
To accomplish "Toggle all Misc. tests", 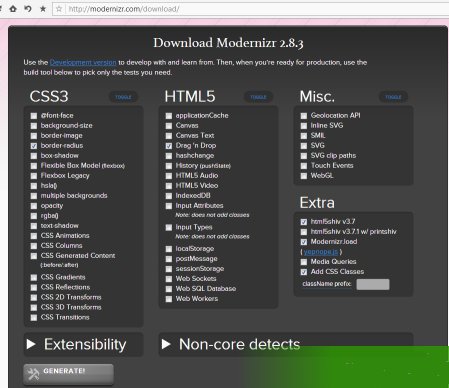I will [x=393, y=97].
